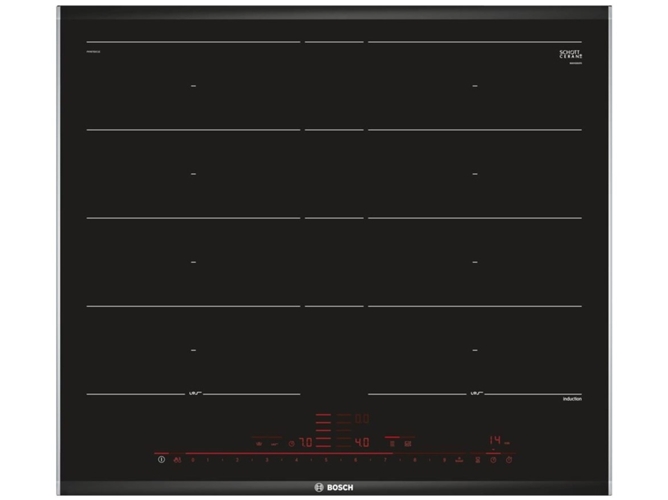Tap the frying sensor pot symbol

[x=259, y=444]
